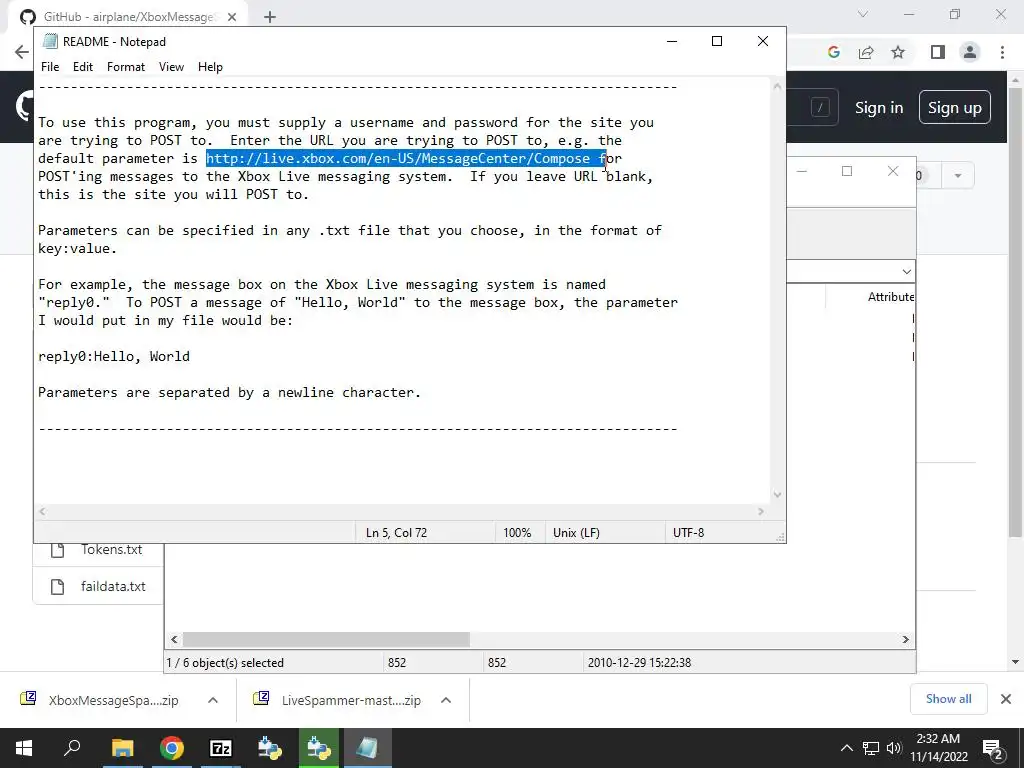This screenshot has width=1024, height=768.
Task: Click the 100% zoom status entry
Action: point(517,533)
